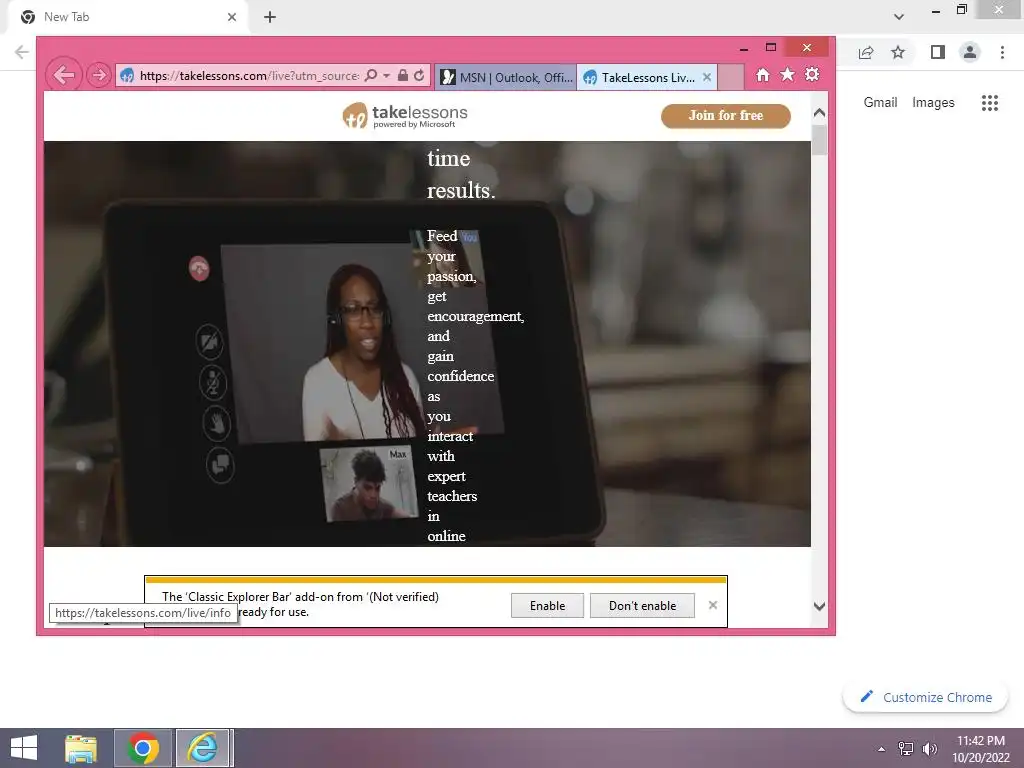Screen dimensions: 1024x768
Task: Click the Chrome taskbar icon
Action: [x=143, y=748]
